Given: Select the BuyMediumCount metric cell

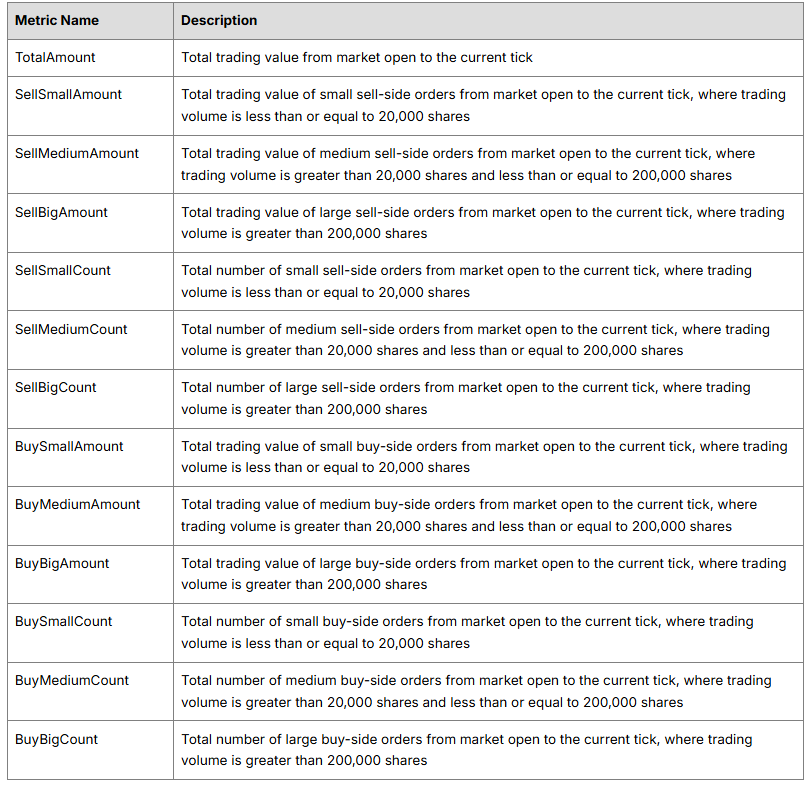Looking at the screenshot, I should pyautogui.click(x=91, y=691).
